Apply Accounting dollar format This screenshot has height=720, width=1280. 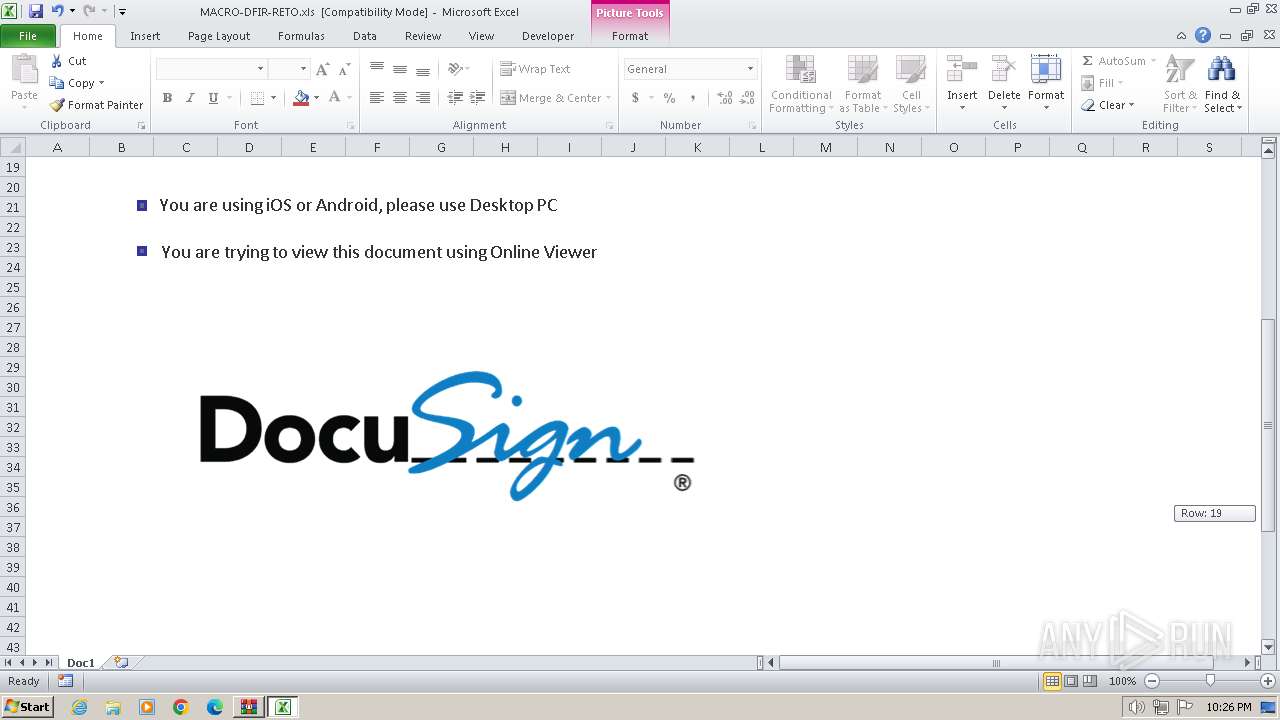coord(635,98)
